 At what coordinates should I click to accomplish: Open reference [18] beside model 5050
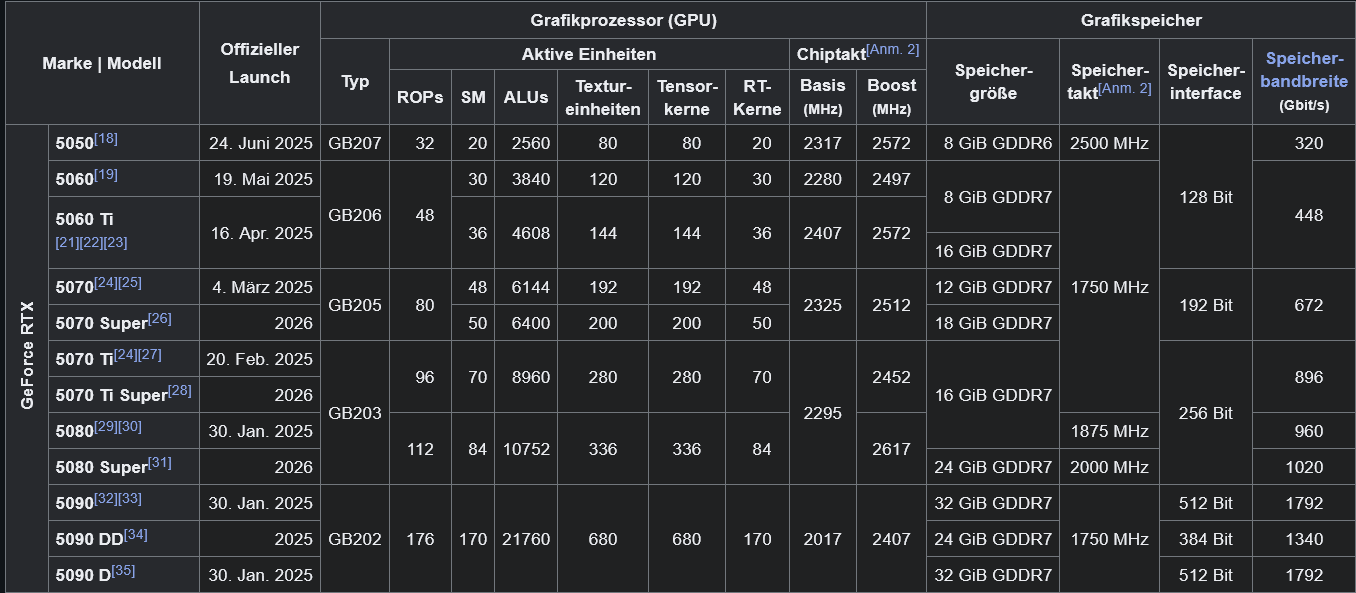(x=105, y=138)
